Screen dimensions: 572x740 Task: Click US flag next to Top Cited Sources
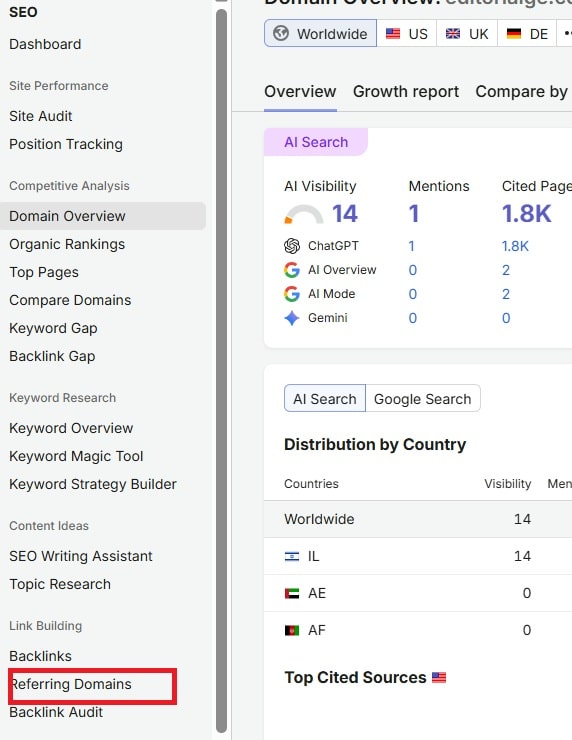[439, 678]
